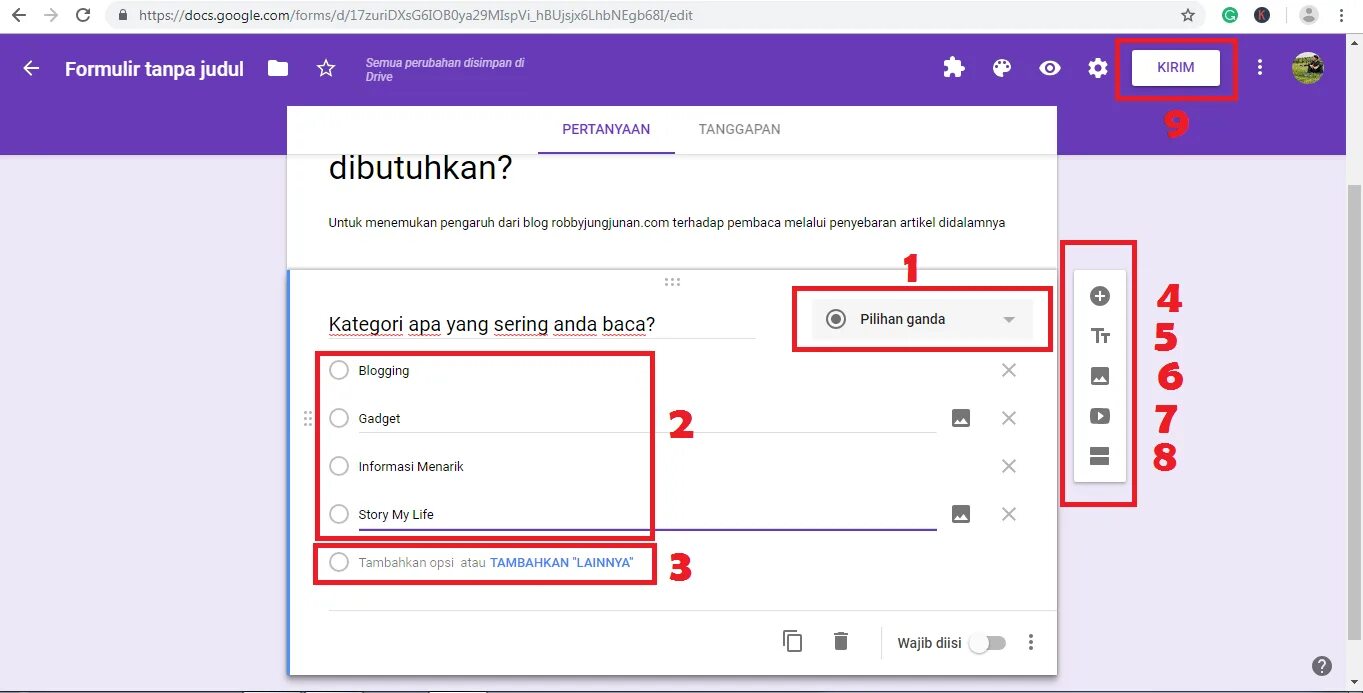Open the form settings gear
The image size is (1363, 693).
[x=1098, y=68]
